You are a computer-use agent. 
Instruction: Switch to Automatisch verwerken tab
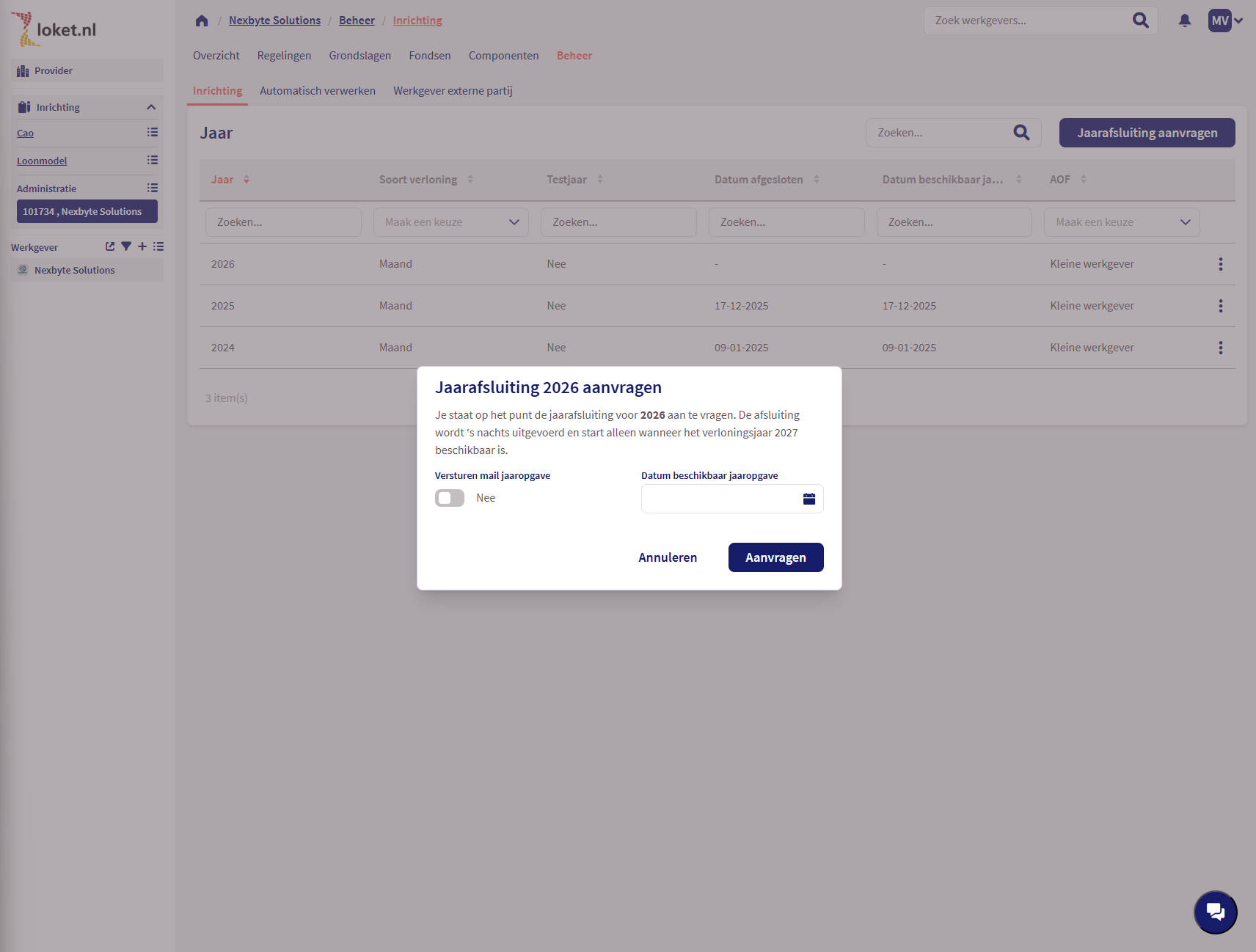[317, 91]
